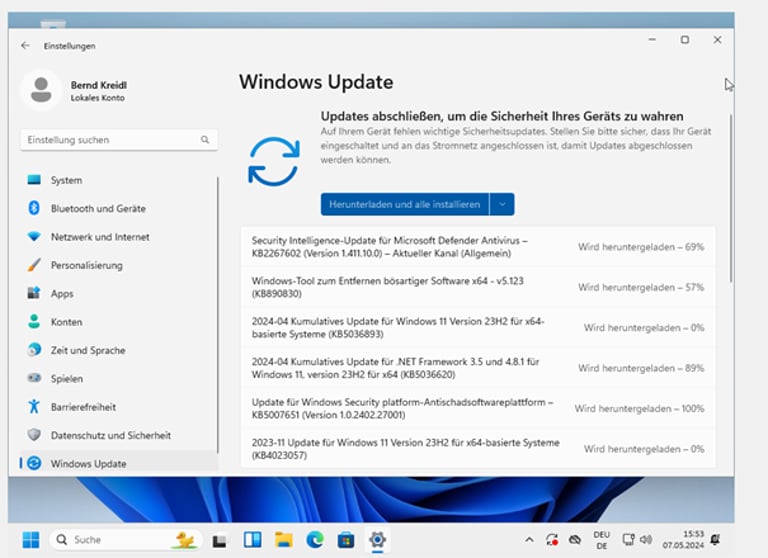Click the network tray icon
768x558 pixels.
point(628,539)
